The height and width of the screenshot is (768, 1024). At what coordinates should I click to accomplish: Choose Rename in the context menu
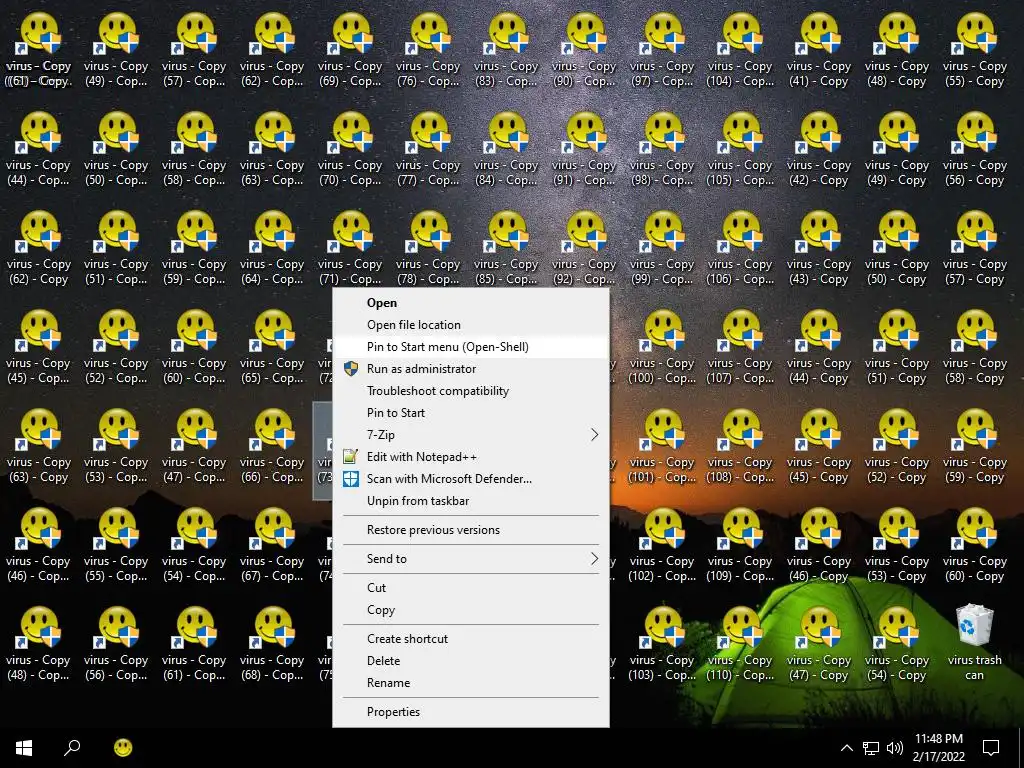tap(471, 683)
